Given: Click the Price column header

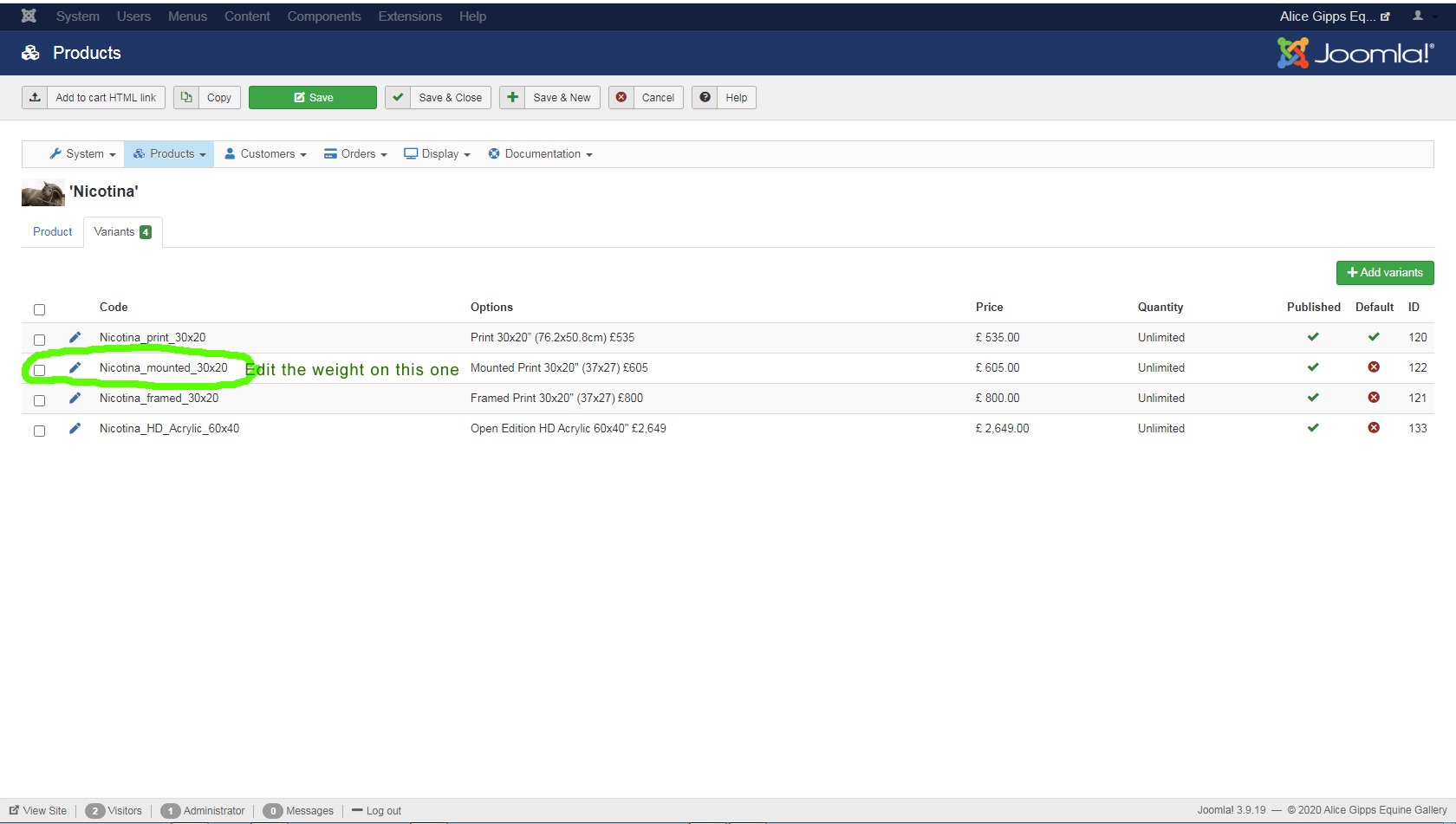Looking at the screenshot, I should pyautogui.click(x=989, y=307).
